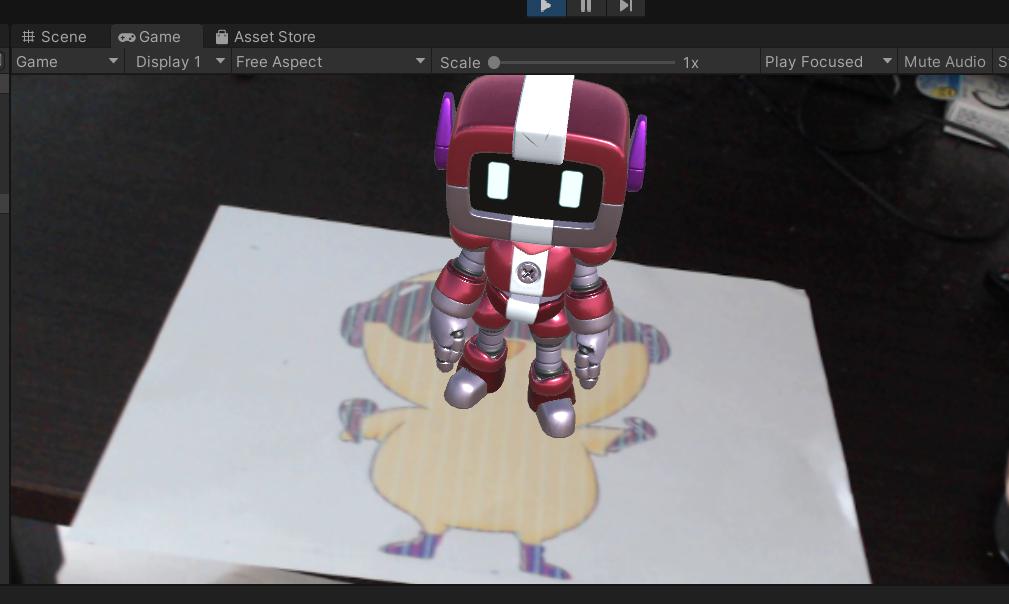The image size is (1009, 604).
Task: Expand the Display 1 dropdown
Action: point(180,62)
